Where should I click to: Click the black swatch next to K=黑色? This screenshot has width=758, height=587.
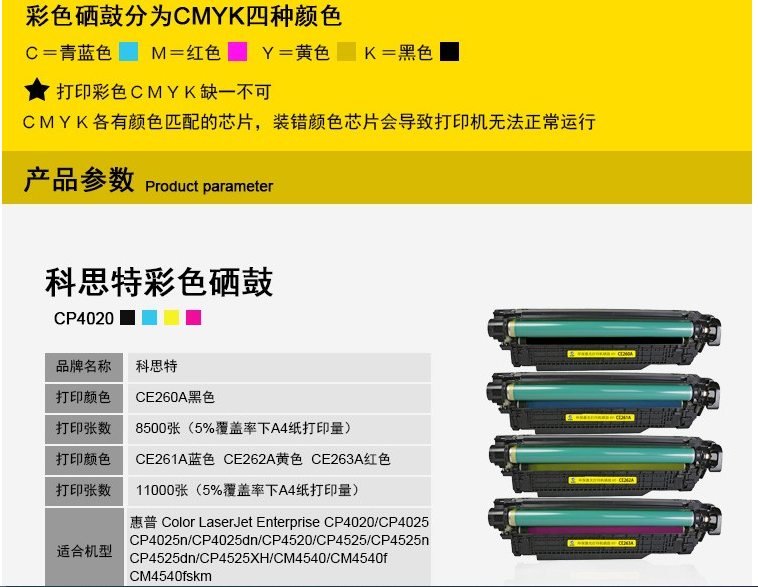(x=449, y=51)
